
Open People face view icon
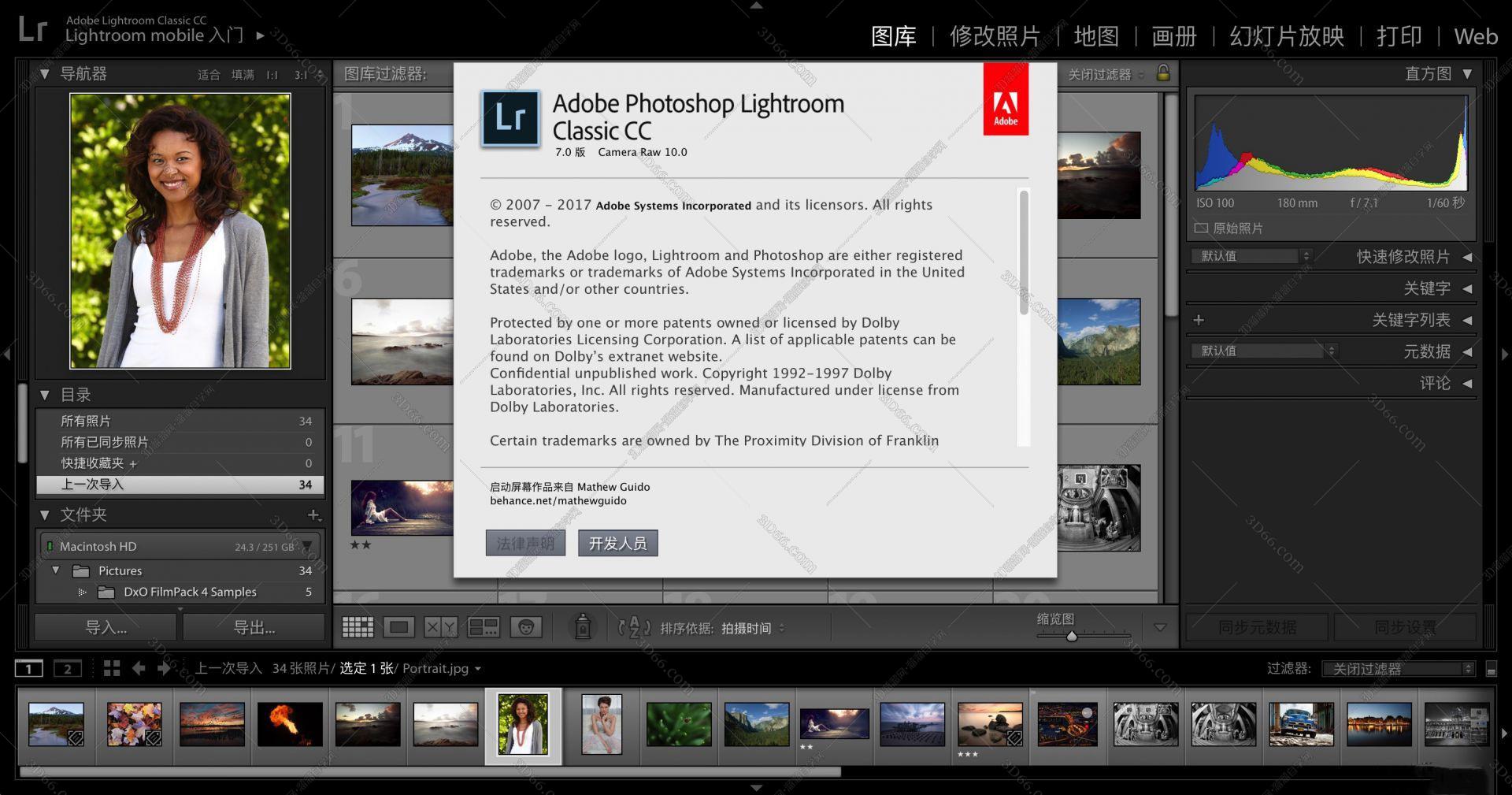coord(526,627)
